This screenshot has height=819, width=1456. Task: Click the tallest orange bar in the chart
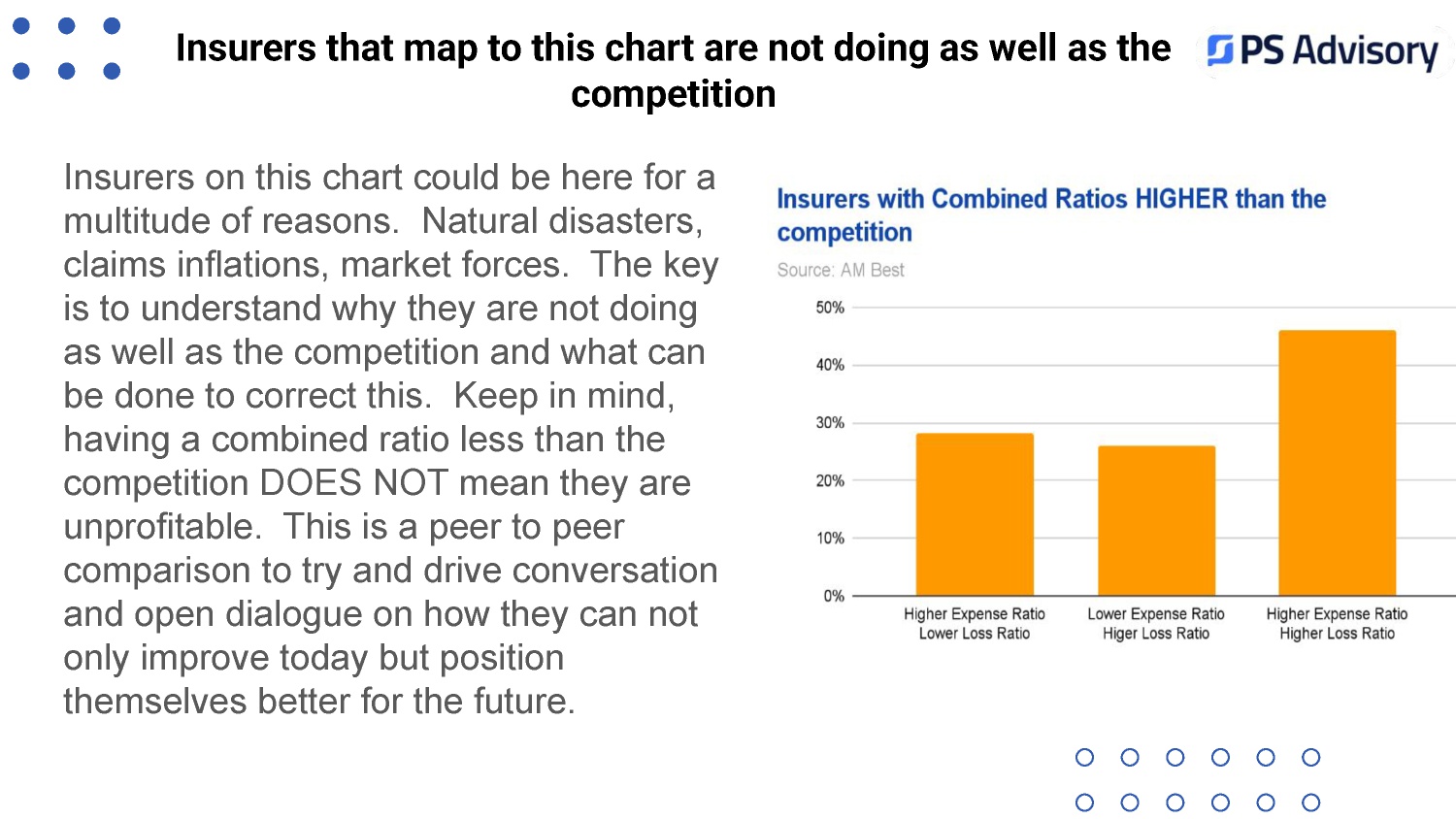coord(1337,463)
